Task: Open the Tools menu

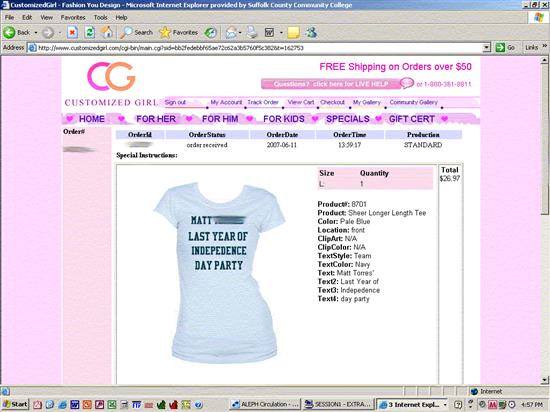Action: tap(100, 17)
